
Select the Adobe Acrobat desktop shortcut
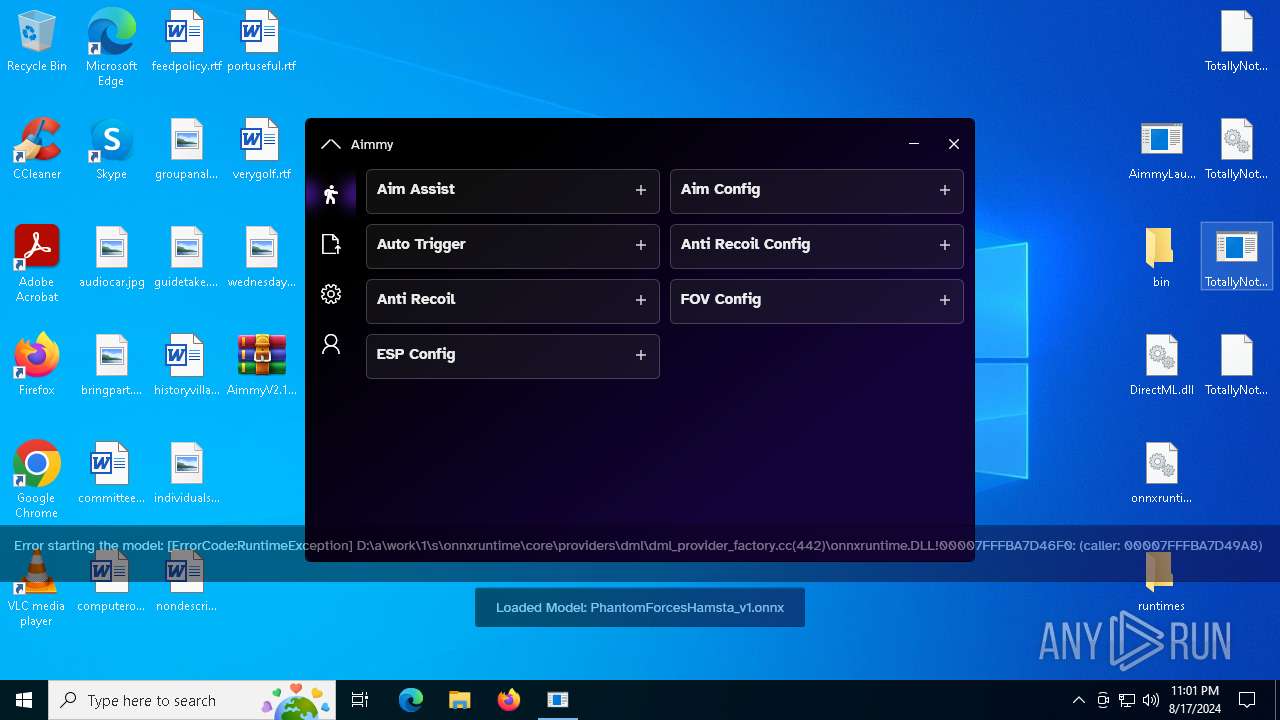point(37,264)
